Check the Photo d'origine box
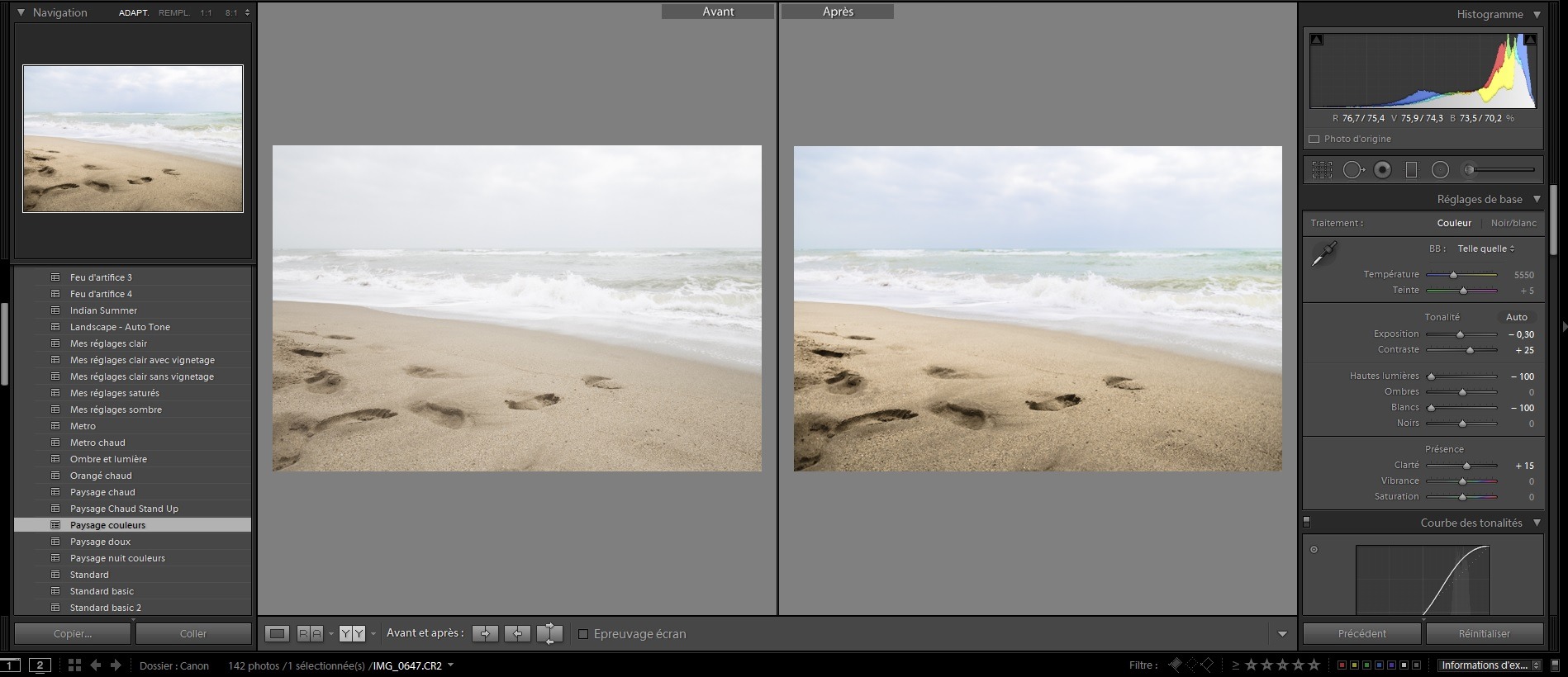Image resolution: width=1568 pixels, height=677 pixels. click(1314, 140)
